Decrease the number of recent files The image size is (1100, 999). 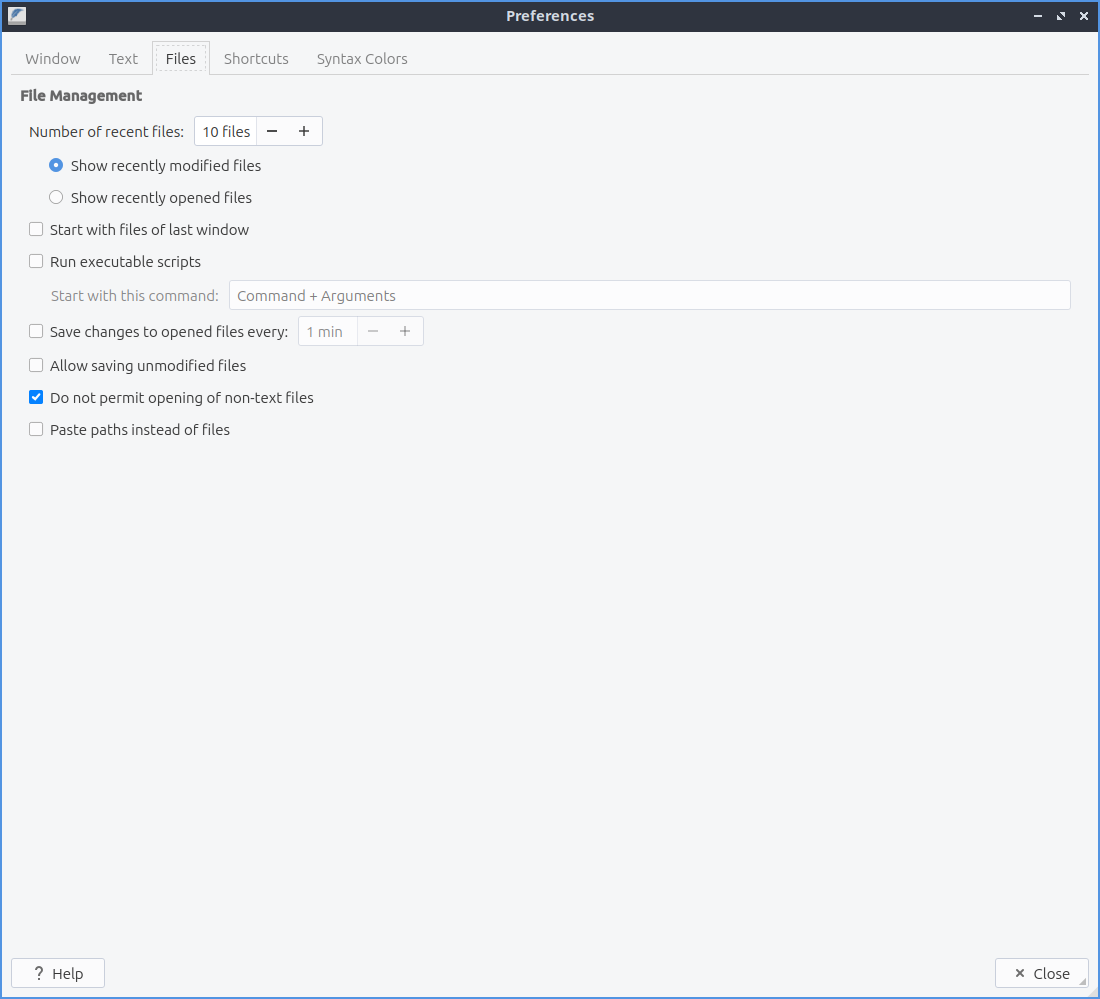(272, 132)
